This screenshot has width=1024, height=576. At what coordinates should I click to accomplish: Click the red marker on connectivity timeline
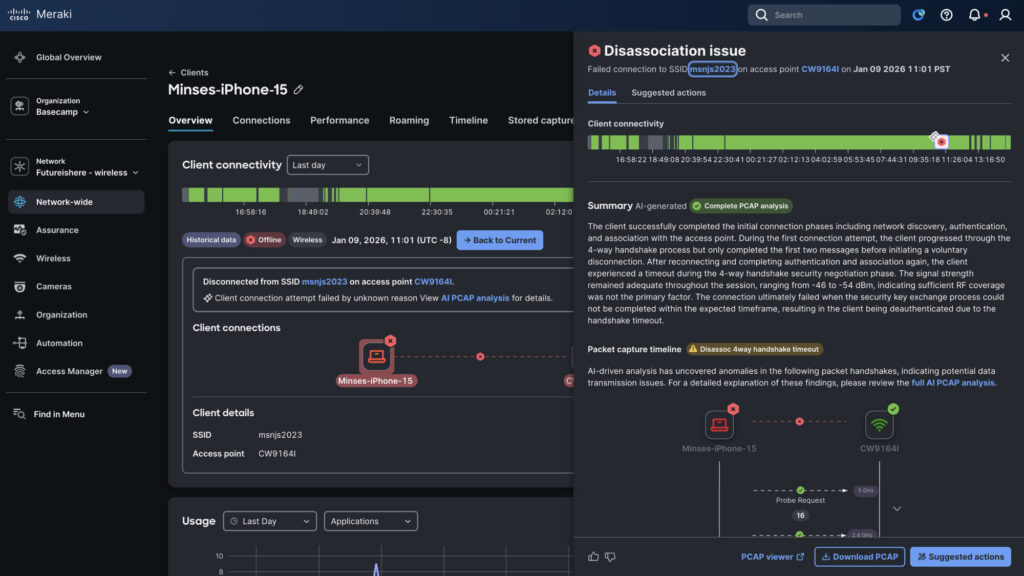point(941,142)
